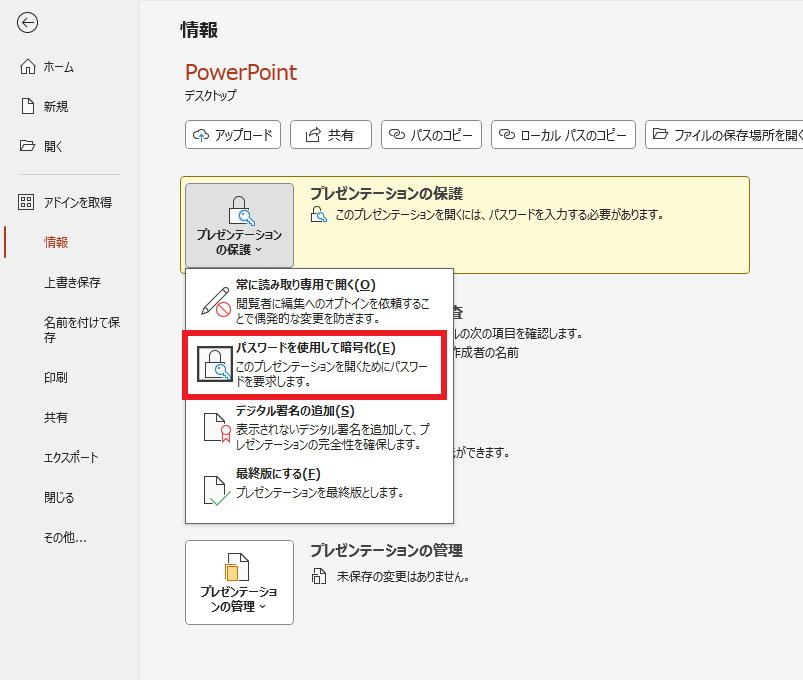The width and height of the screenshot is (803, 680).
Task: Click the new document icon beside 新規
Action: (x=28, y=106)
